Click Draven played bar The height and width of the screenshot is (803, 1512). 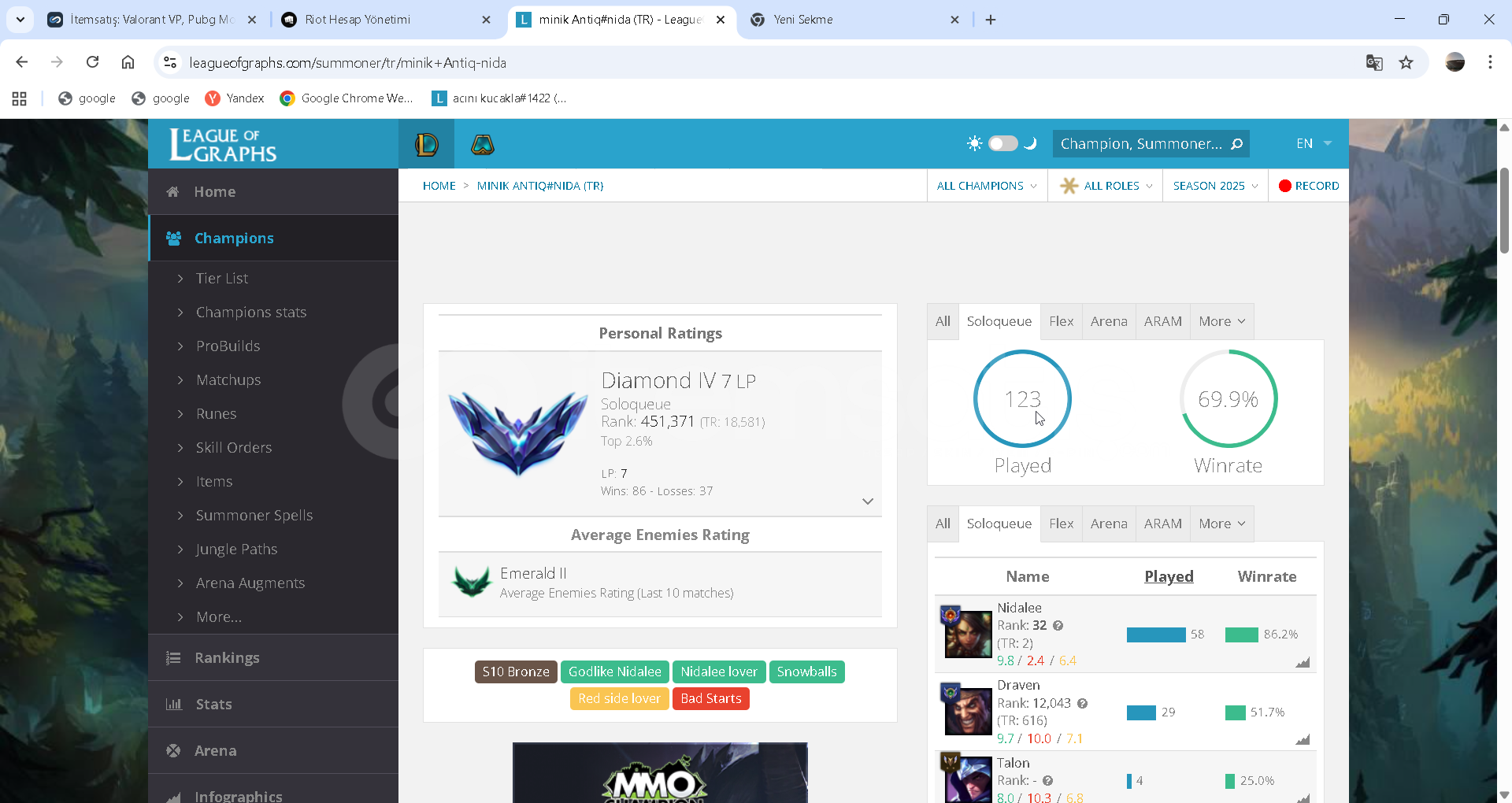pyautogui.click(x=1141, y=712)
